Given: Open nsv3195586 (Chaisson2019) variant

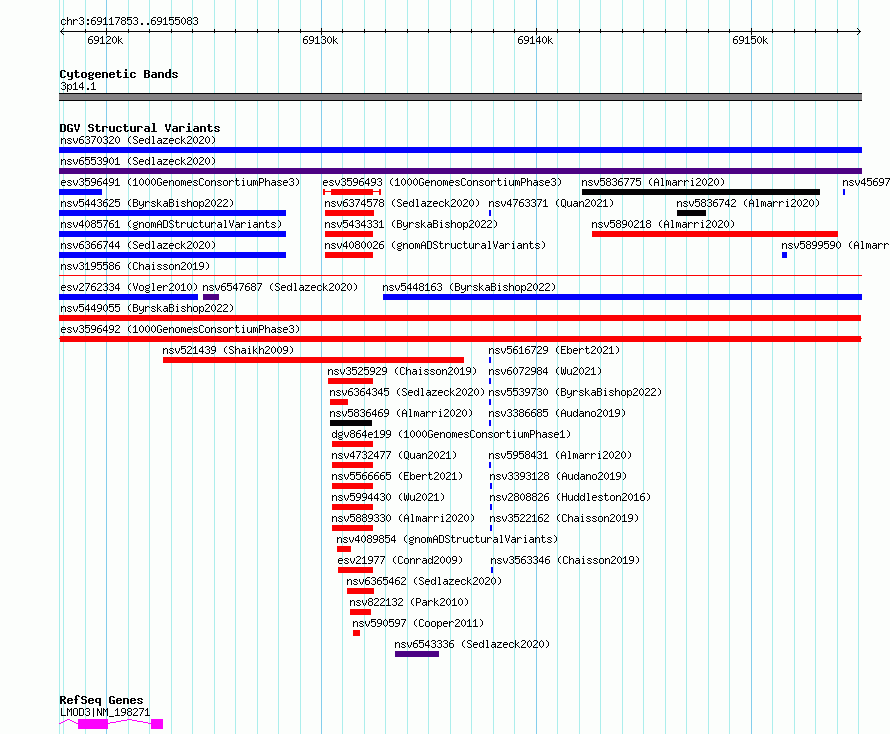Looking at the screenshot, I should tap(135, 266).
